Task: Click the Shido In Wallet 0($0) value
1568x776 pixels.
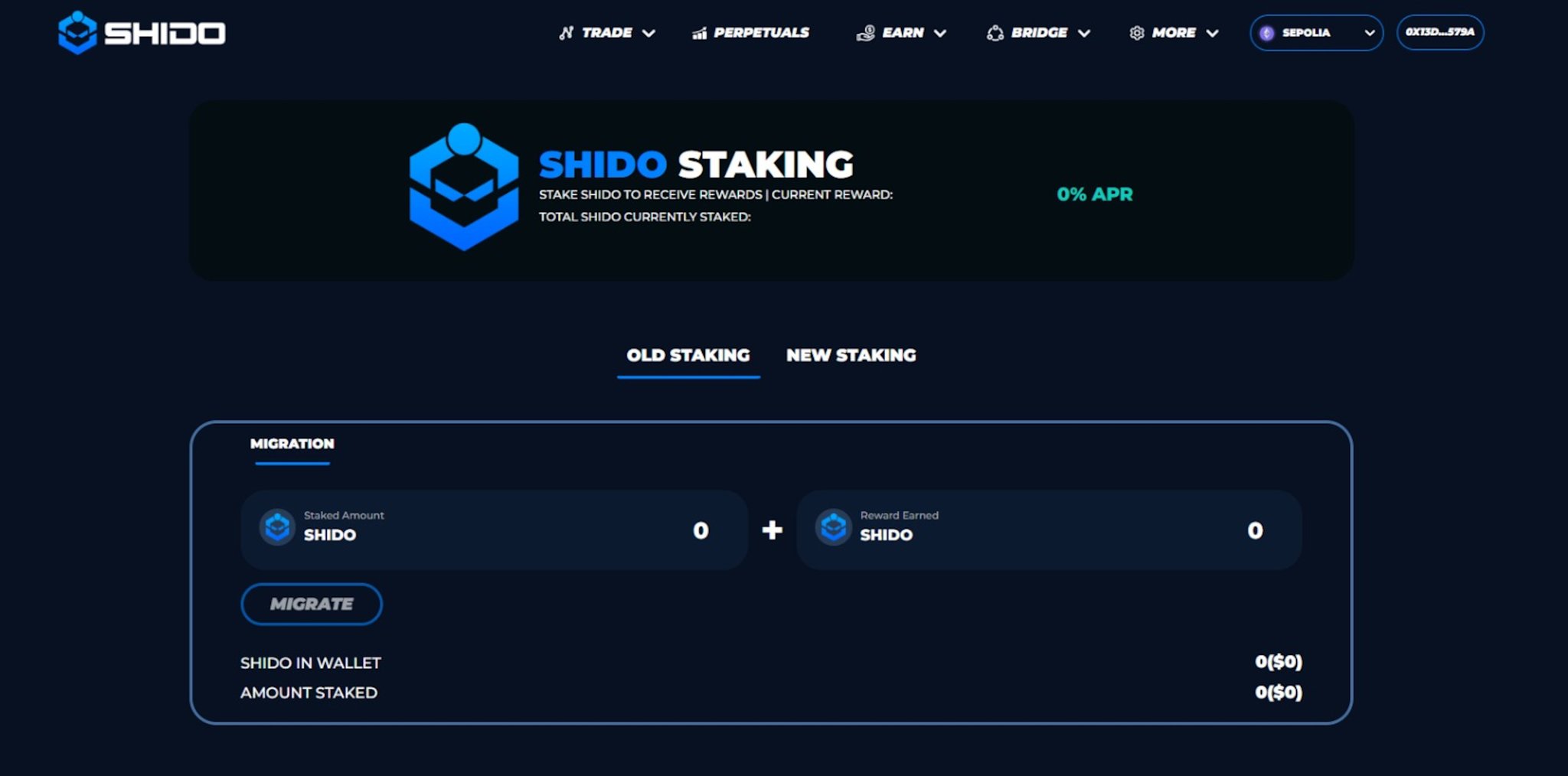Action: (x=1279, y=662)
